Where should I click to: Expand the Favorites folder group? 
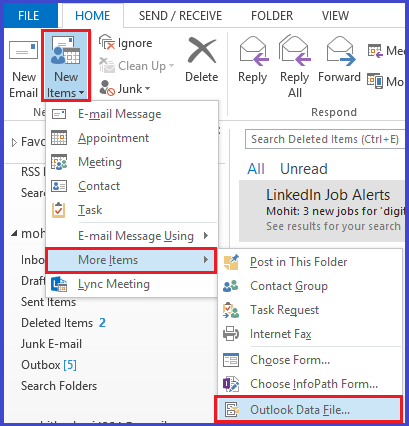pos(14,143)
